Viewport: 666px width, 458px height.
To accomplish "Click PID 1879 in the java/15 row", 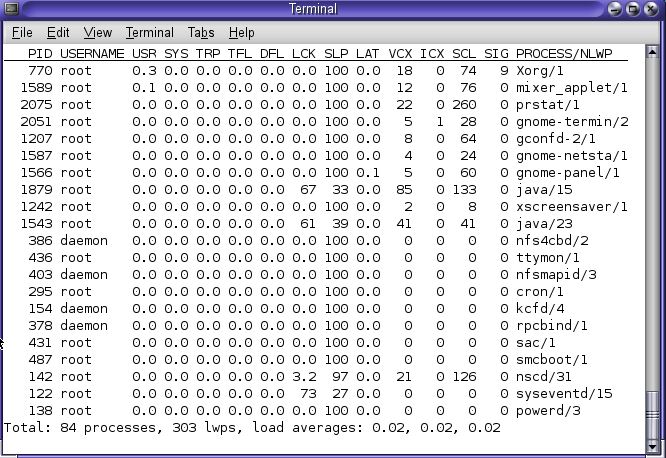I will click(37, 189).
